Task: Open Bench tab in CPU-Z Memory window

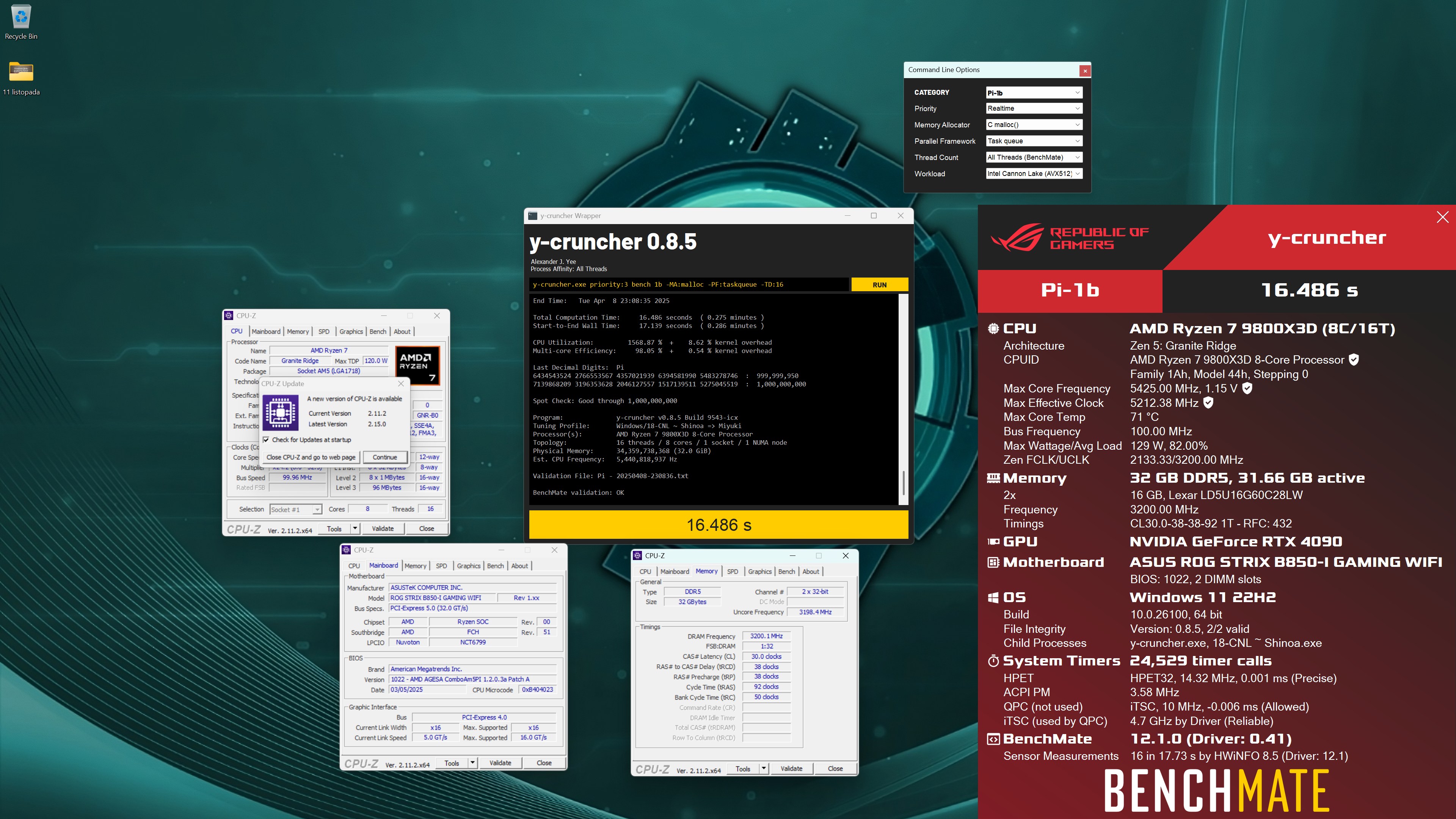Action: point(786,571)
